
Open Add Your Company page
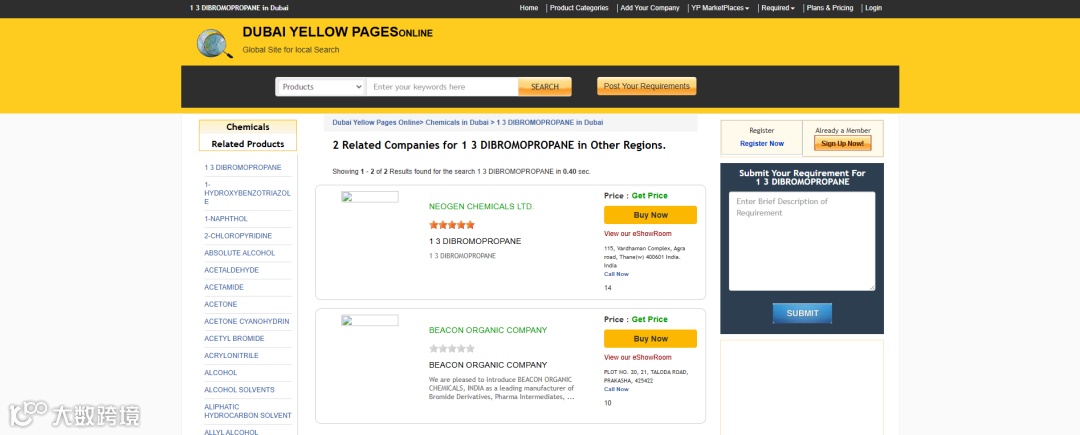[x=650, y=8]
